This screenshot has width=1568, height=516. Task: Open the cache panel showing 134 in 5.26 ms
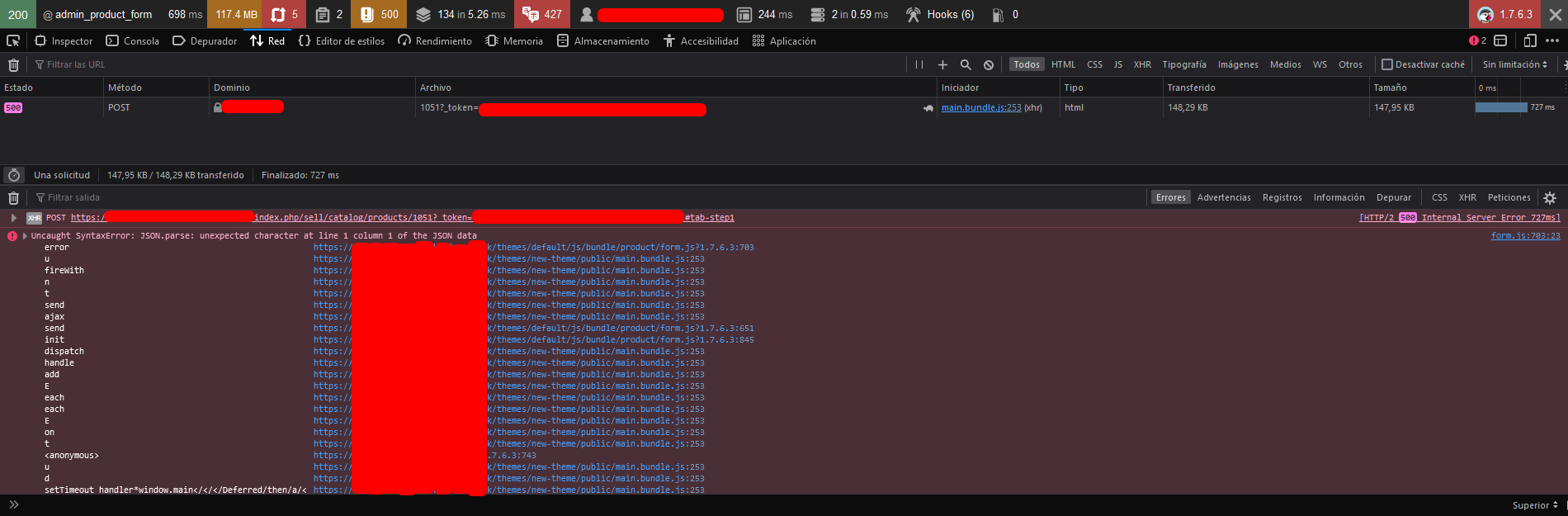tap(460, 14)
